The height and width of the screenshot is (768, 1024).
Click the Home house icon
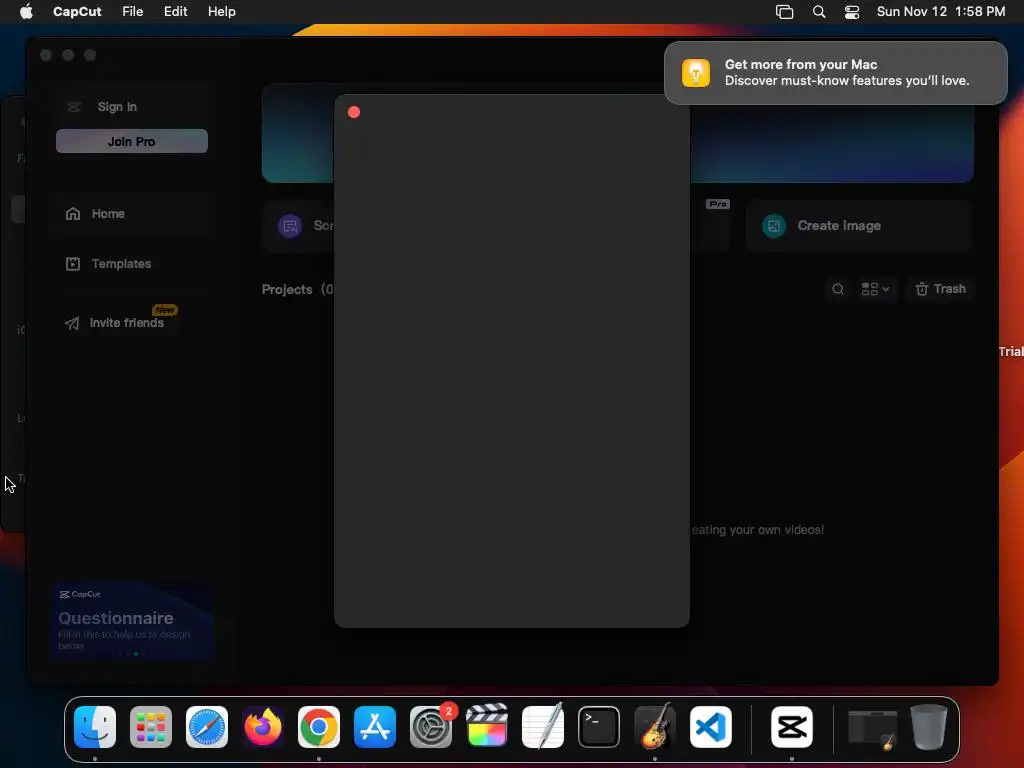[x=73, y=214]
